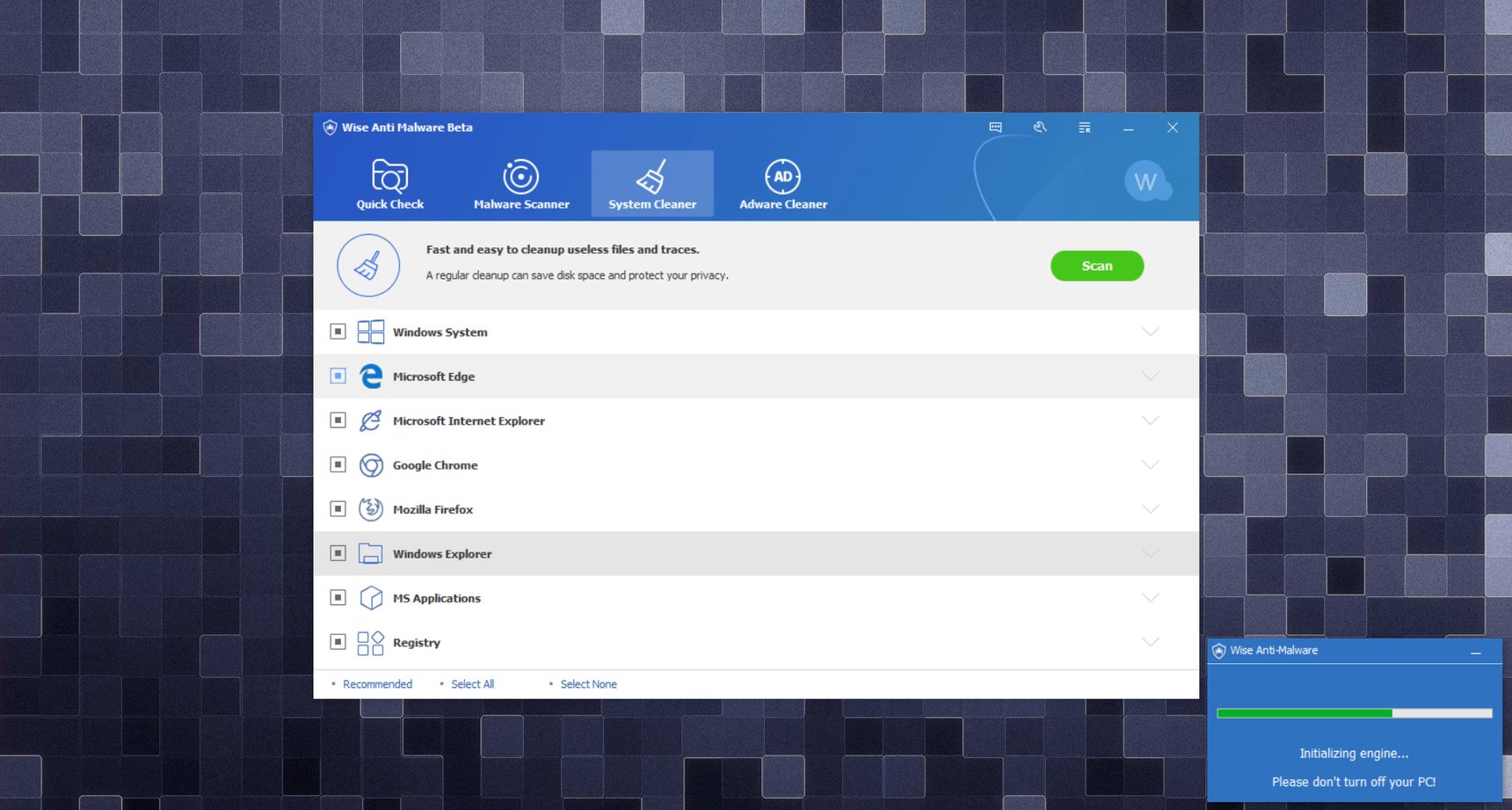Click the 'Fast and easy to cleanup' heading
Screen dimensions: 1512x810
[x=563, y=250]
